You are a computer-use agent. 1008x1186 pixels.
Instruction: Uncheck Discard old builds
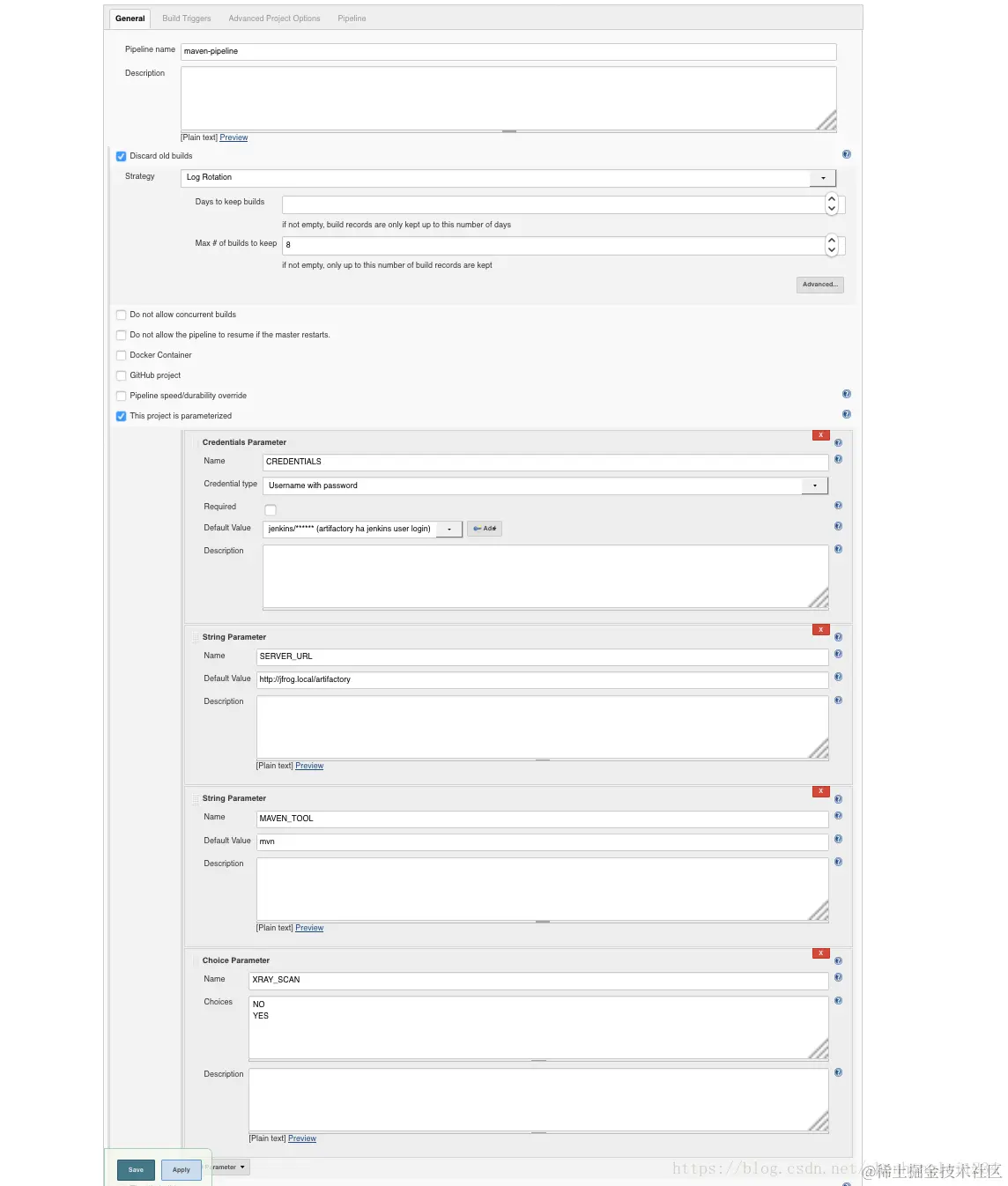click(121, 156)
